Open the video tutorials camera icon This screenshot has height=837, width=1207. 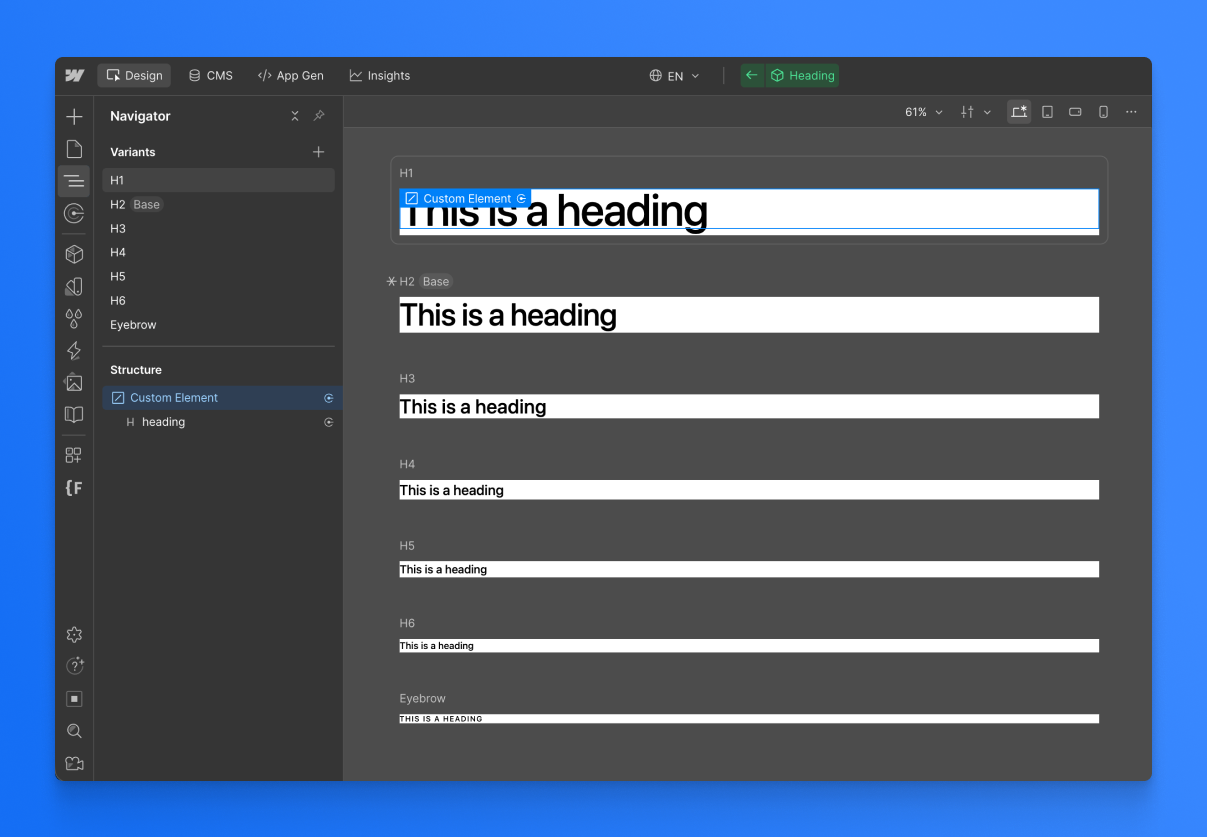tap(74, 763)
